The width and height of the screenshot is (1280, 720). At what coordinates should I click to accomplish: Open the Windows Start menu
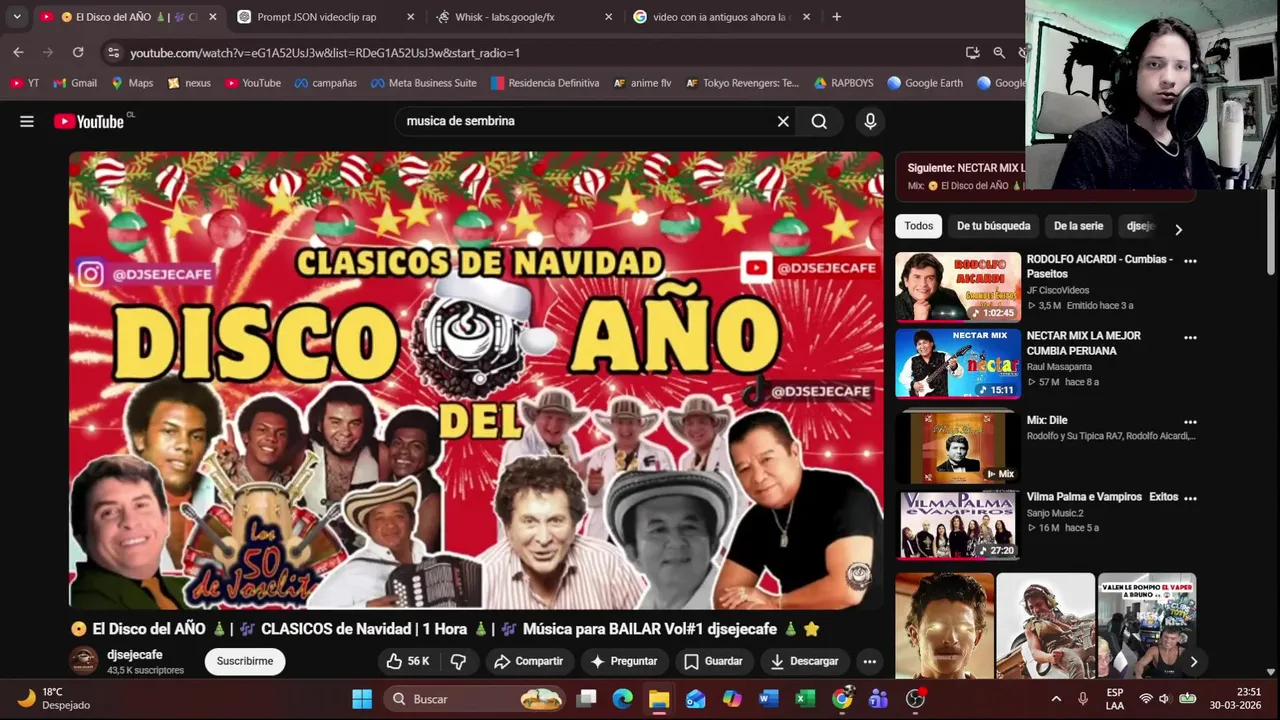pos(362,699)
